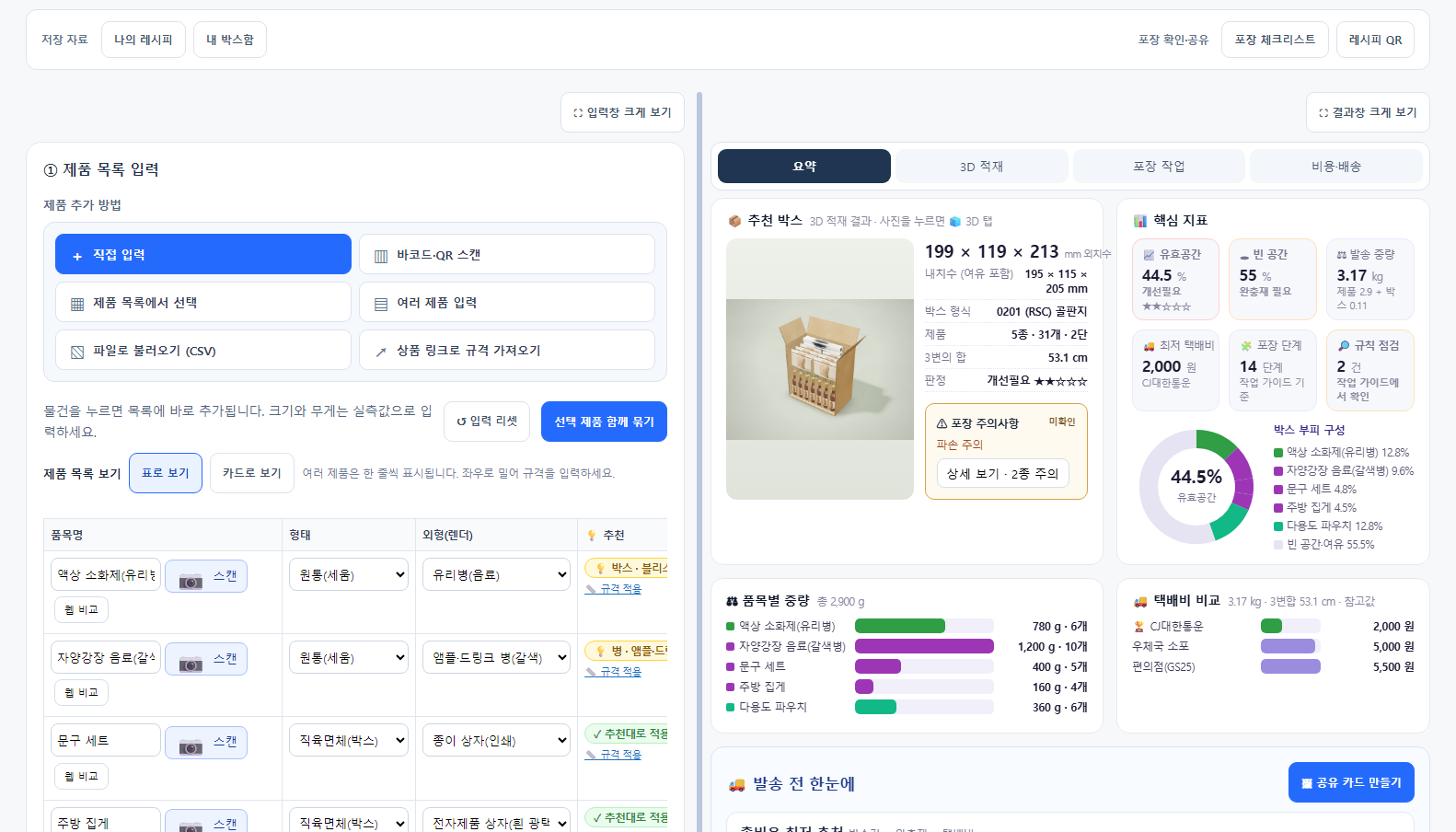Open the 빈 공간 55% metric card

(1273, 279)
